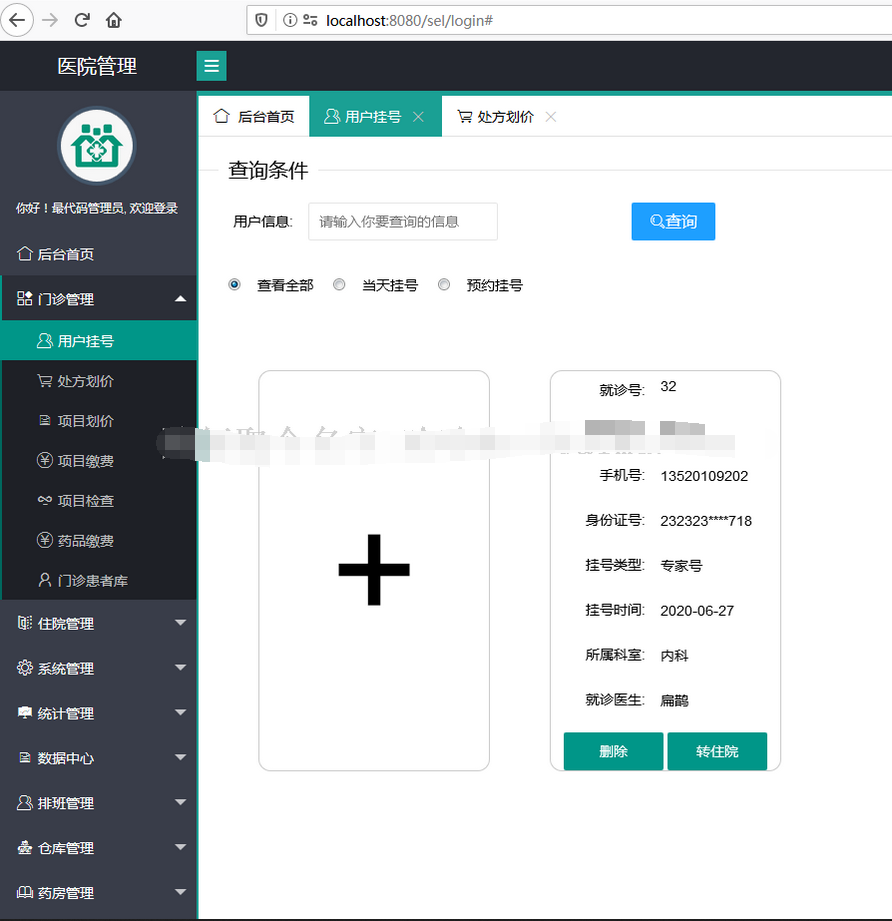Switch to the 处方划价 tab
Screen dimensions: 892x921
coord(507,116)
